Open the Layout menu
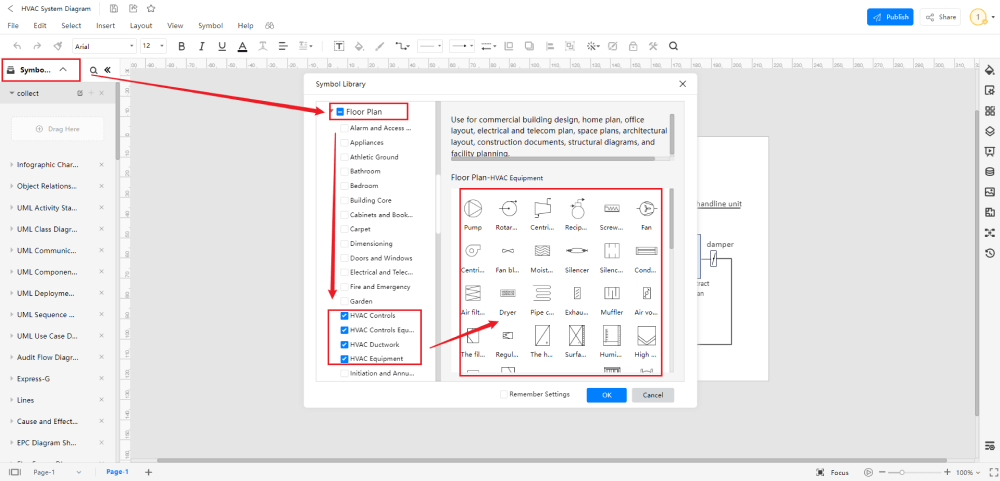This screenshot has width=1000, height=481. pos(141,26)
